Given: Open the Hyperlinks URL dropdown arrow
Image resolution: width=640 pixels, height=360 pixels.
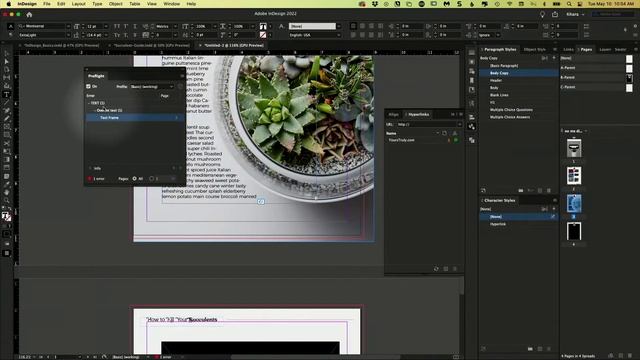Looking at the screenshot, I should [x=460, y=124].
